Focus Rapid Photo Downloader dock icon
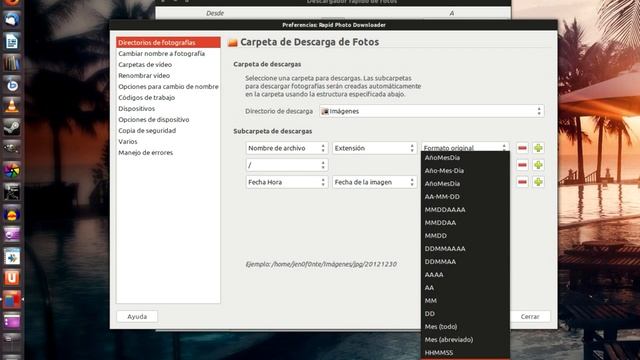This screenshot has height=360, width=640. tap(11, 299)
